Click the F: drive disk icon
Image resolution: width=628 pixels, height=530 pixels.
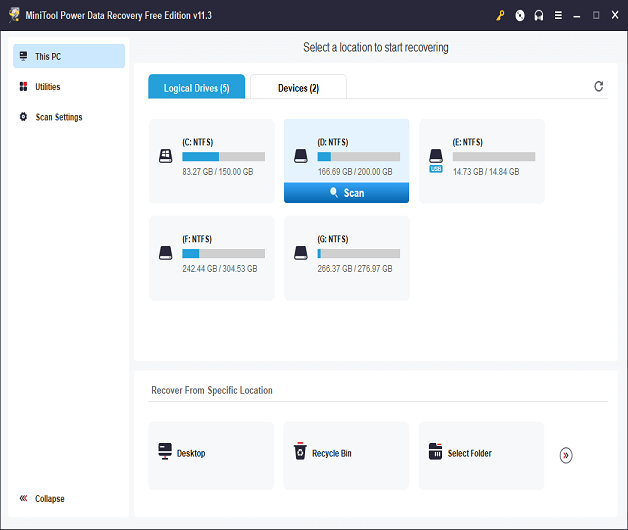click(x=165, y=253)
